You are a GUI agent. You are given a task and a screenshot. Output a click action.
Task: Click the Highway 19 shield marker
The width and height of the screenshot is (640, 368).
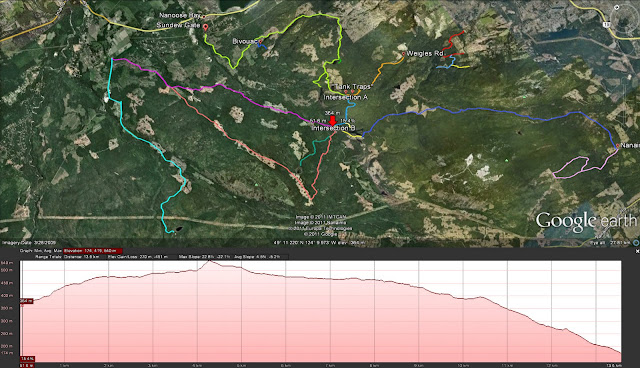(607, 24)
